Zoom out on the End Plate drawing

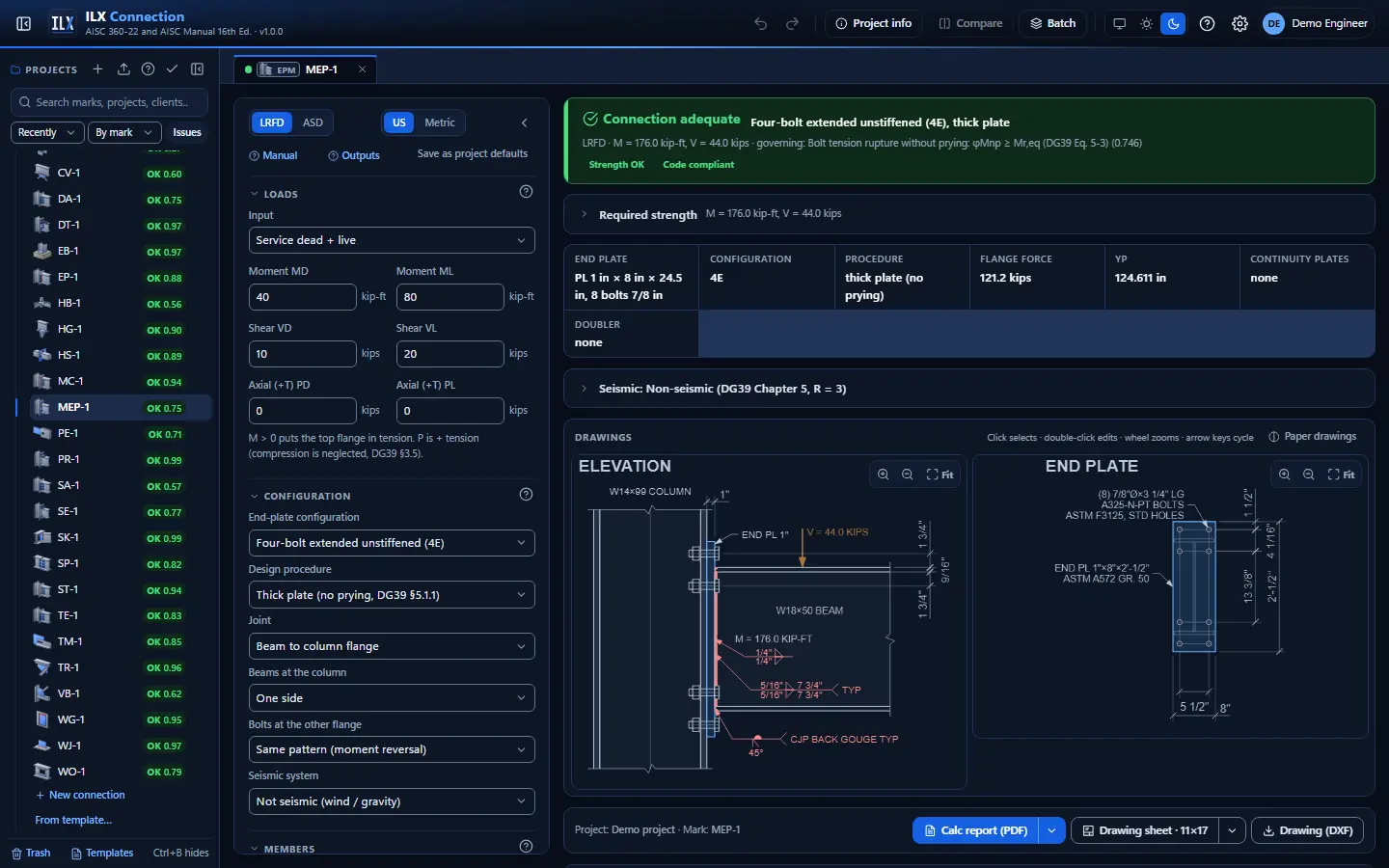pyautogui.click(x=1309, y=475)
